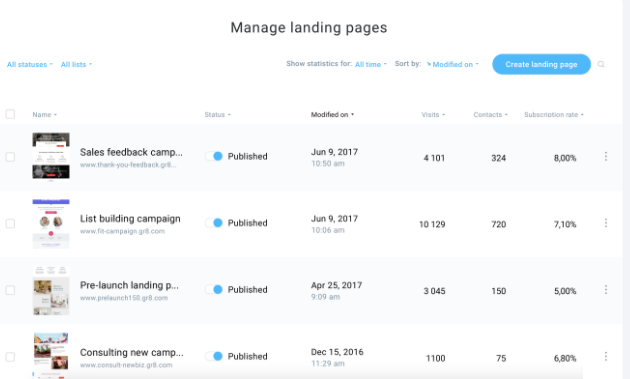Check the List building campaign row checkbox
Image resolution: width=630 pixels, height=379 pixels.
click(10, 223)
